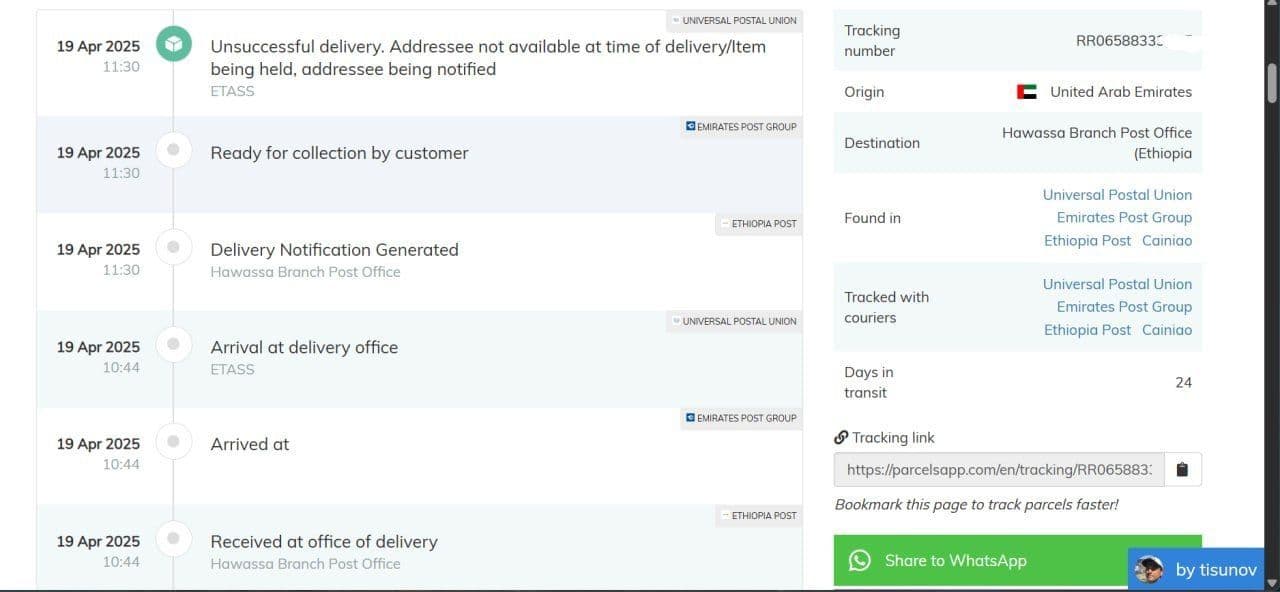Click the 'Unsuccessful delivery. Addressee not available' message
This screenshot has height=592, width=1280.
tap(488, 58)
